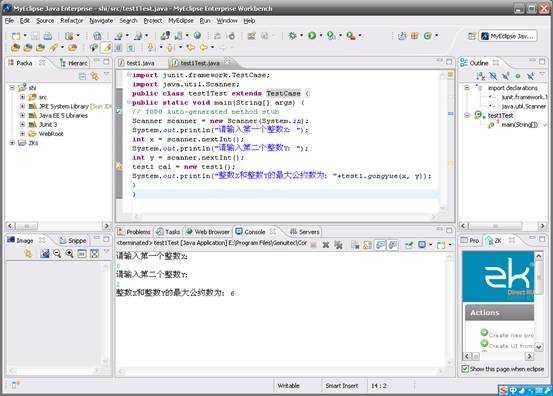Click the Clear Console icon
This screenshot has height=396, width=553.
coord(356,245)
